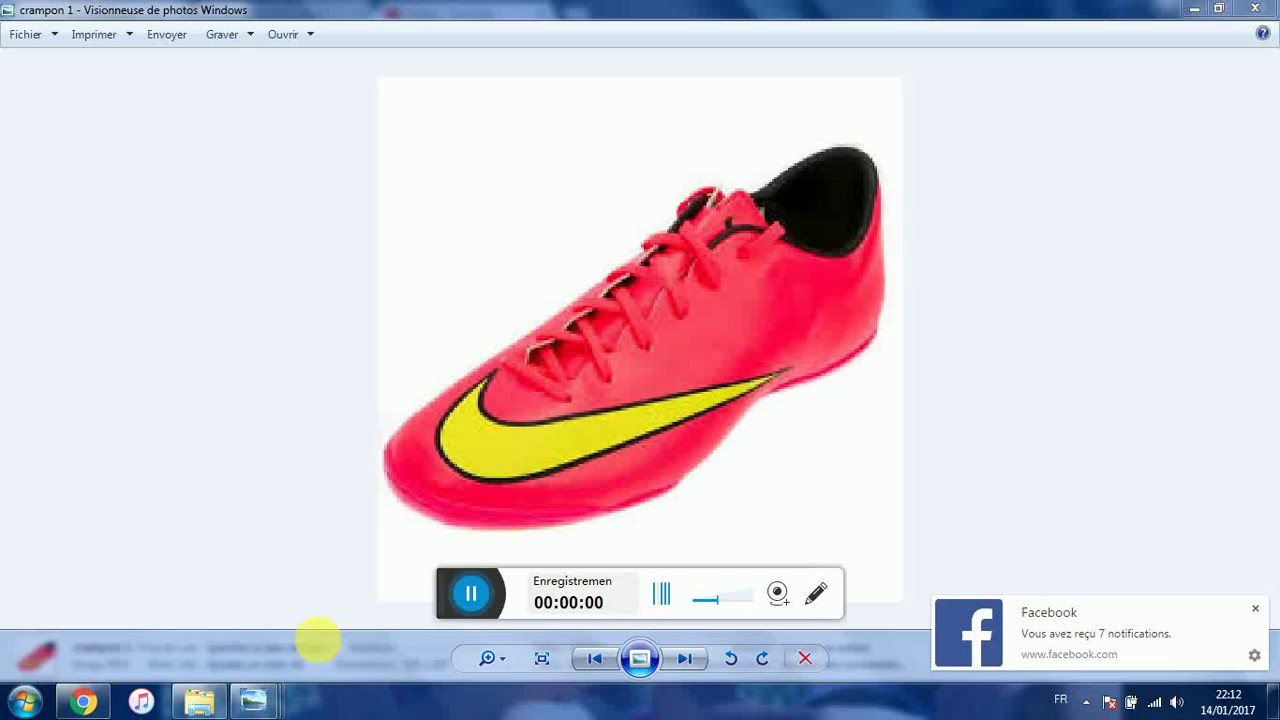
Task: Adjust the recorder volume slider
Action: coord(722,599)
